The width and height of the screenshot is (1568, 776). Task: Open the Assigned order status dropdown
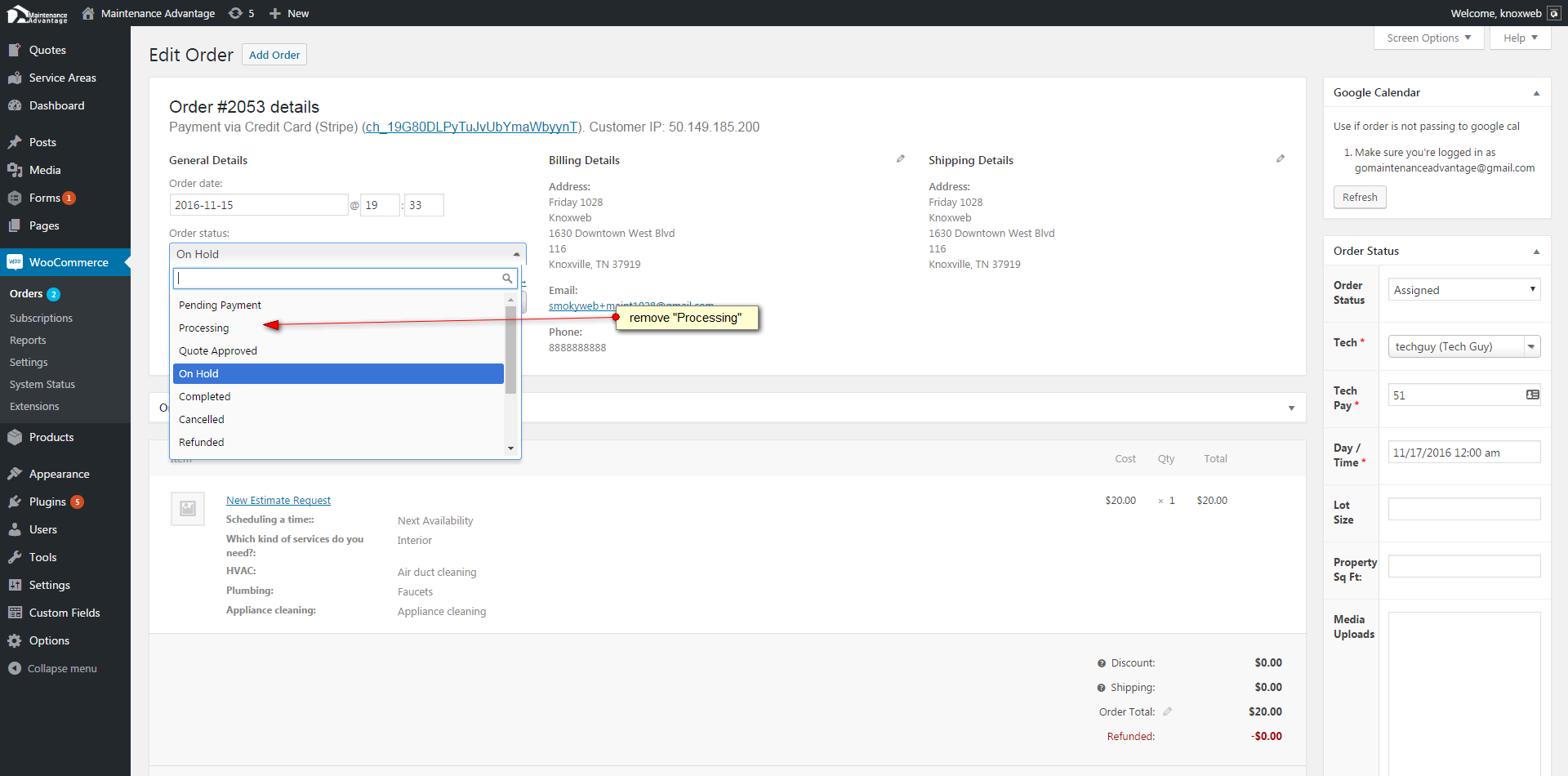pyautogui.click(x=1463, y=290)
